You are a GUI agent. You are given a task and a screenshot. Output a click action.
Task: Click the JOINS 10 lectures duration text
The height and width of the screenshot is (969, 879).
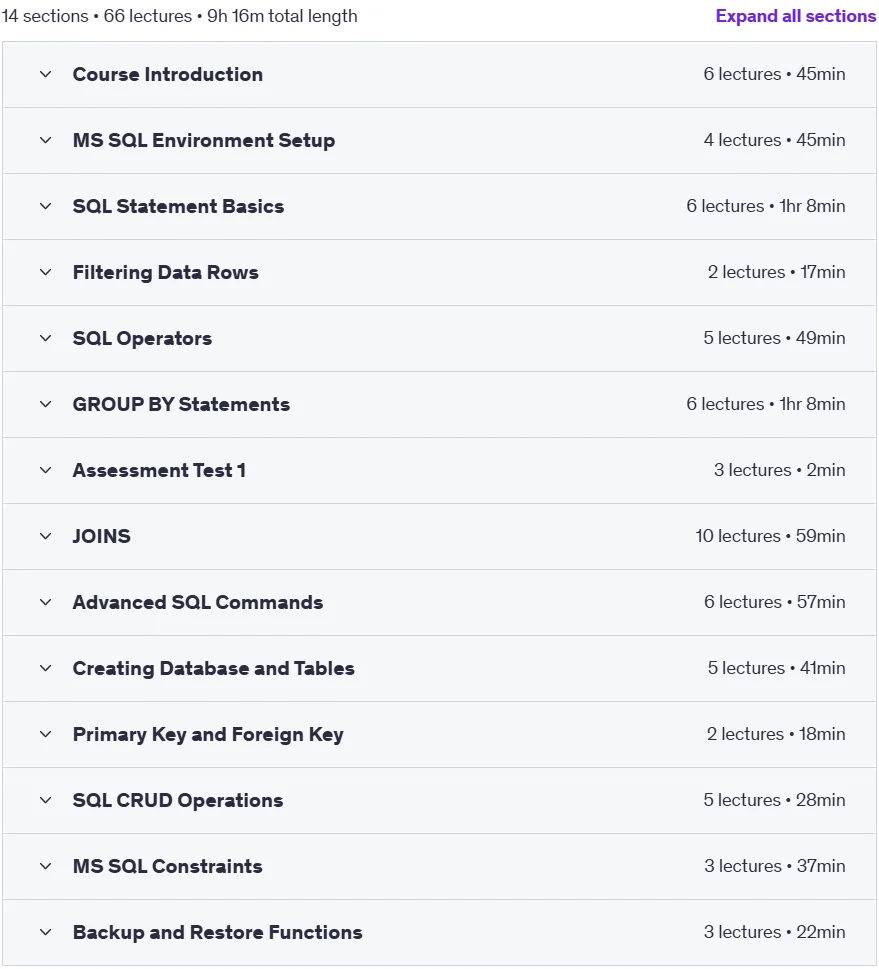[x=770, y=536]
